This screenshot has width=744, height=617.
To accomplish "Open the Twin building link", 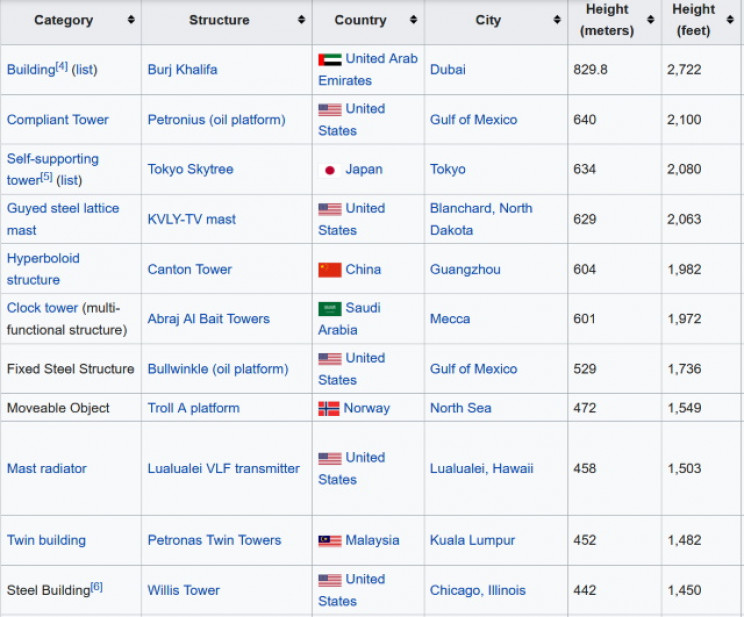I will [x=46, y=540].
